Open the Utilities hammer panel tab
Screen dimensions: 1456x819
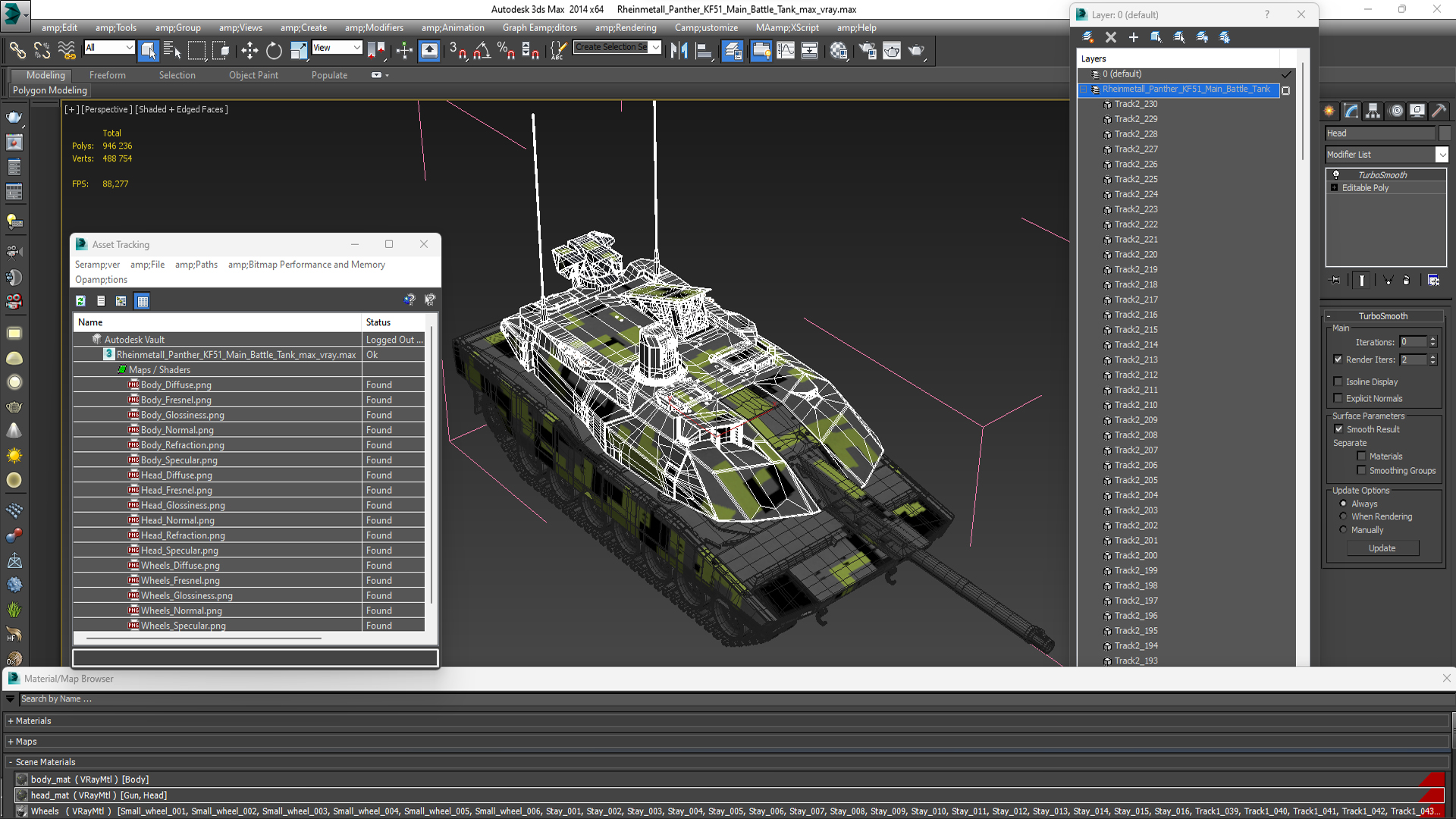pos(1439,111)
